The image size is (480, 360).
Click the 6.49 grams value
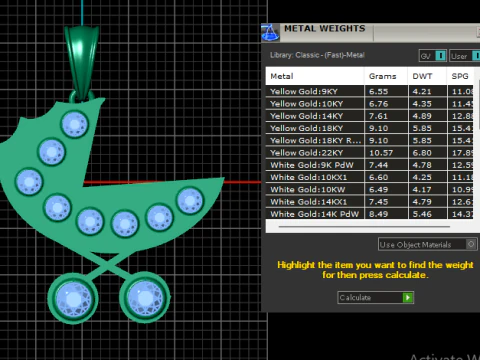[378, 189]
